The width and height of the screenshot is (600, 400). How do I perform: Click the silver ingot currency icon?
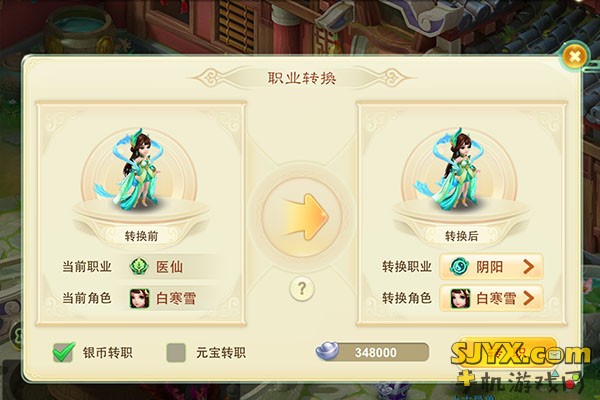point(327,351)
